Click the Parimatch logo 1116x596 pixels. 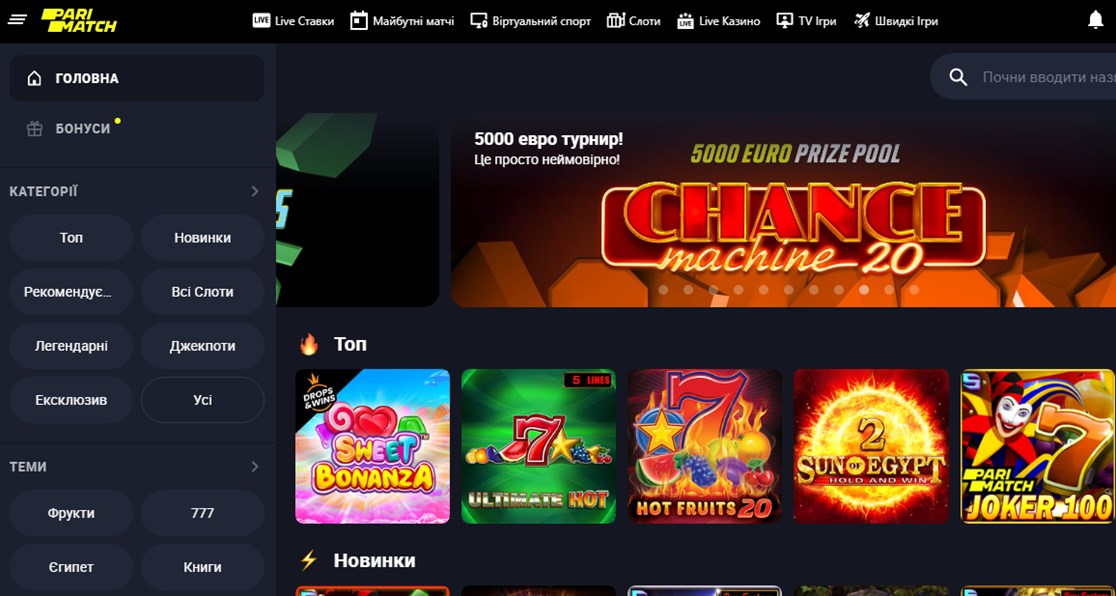point(79,21)
